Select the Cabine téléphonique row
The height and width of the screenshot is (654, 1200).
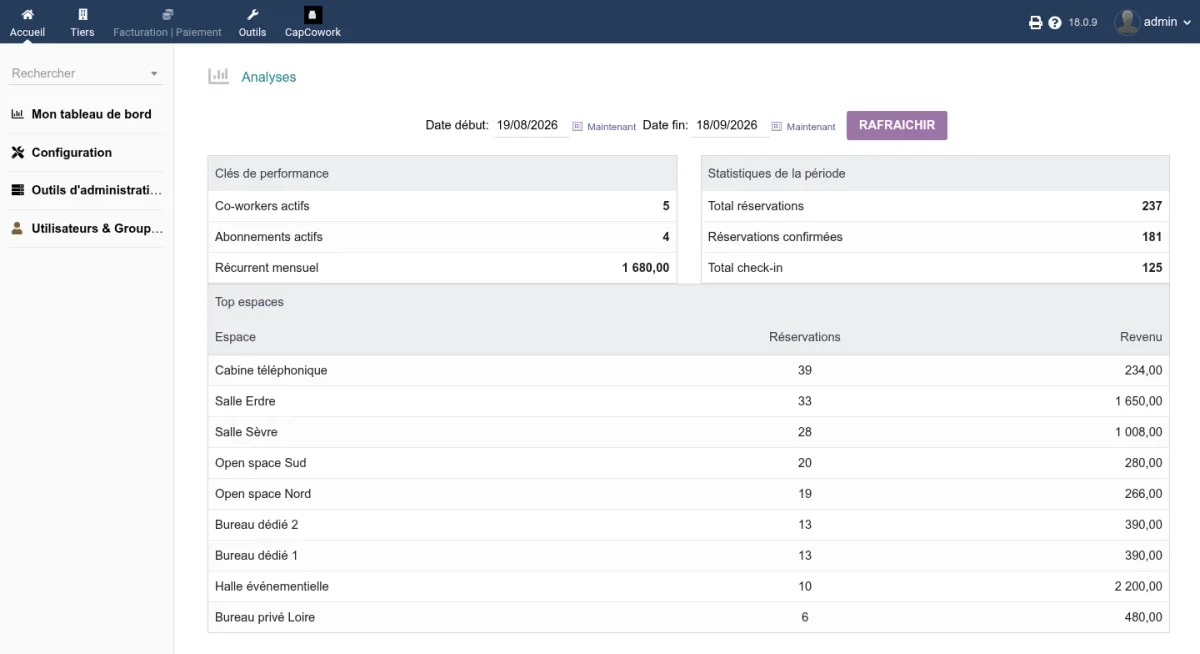tap(688, 370)
